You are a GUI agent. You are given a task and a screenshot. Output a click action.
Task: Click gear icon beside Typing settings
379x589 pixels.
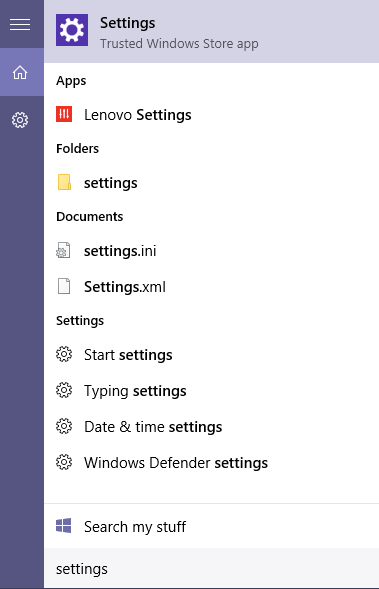pyautogui.click(x=64, y=390)
